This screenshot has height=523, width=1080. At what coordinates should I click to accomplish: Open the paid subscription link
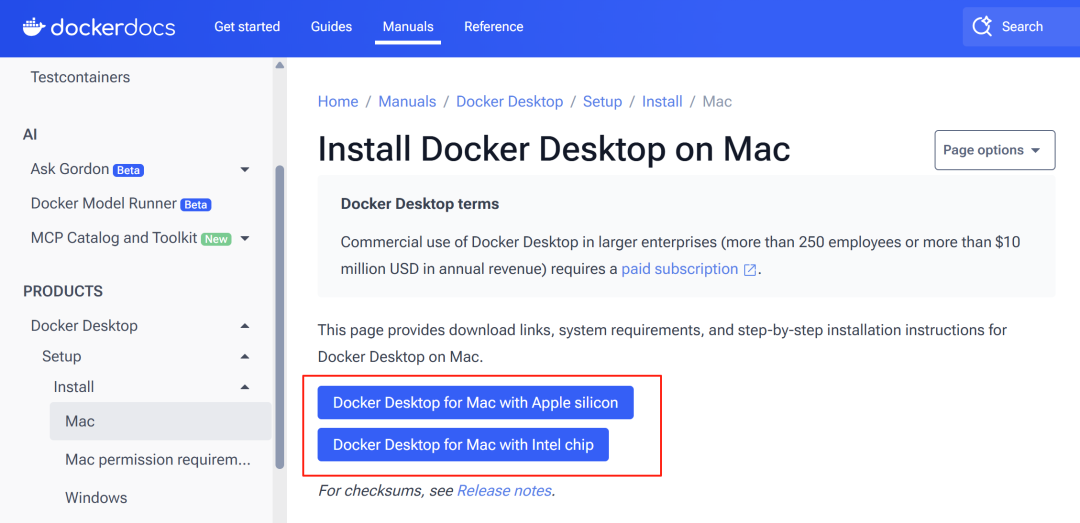(x=679, y=269)
